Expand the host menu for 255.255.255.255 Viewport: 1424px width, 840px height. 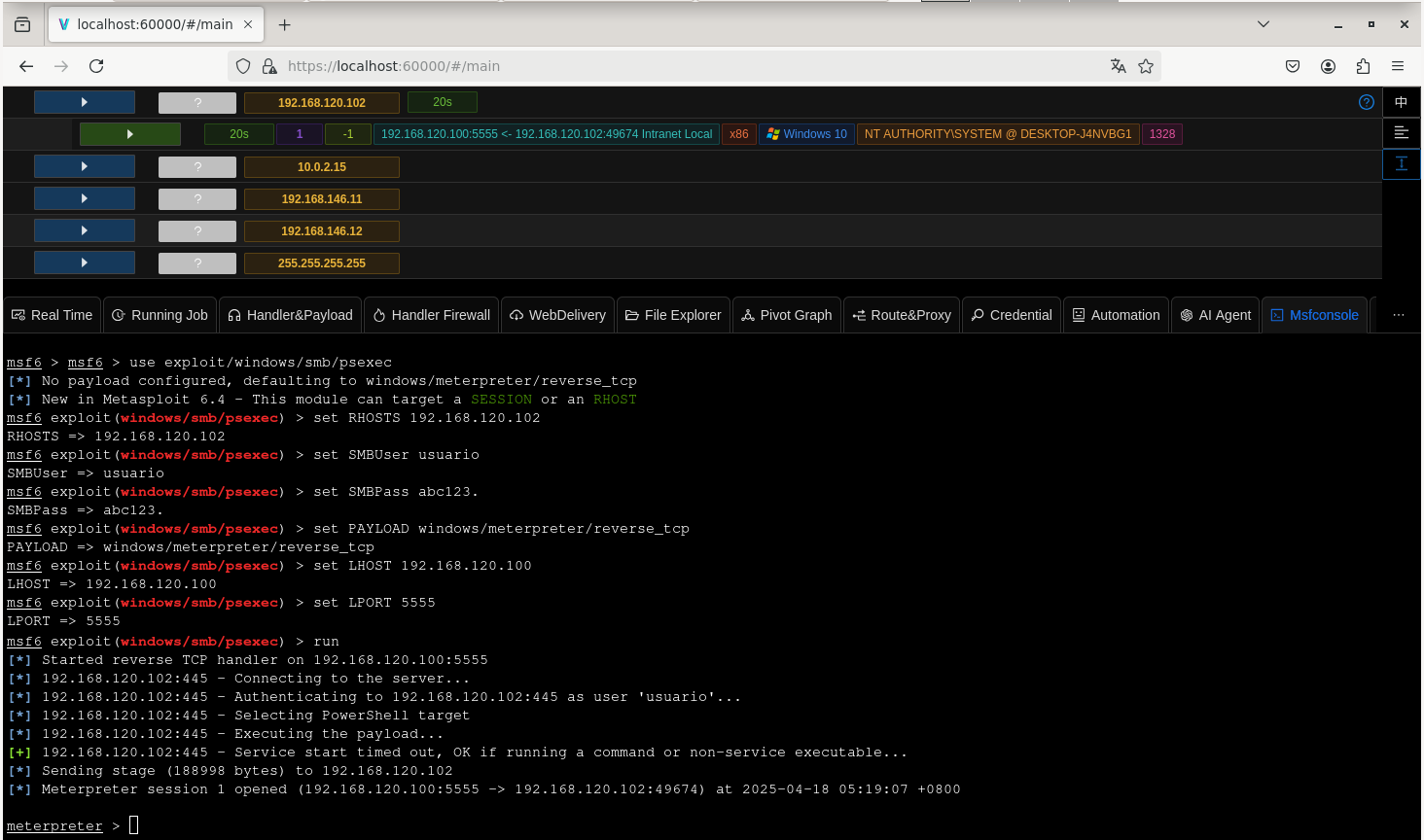[x=85, y=263]
